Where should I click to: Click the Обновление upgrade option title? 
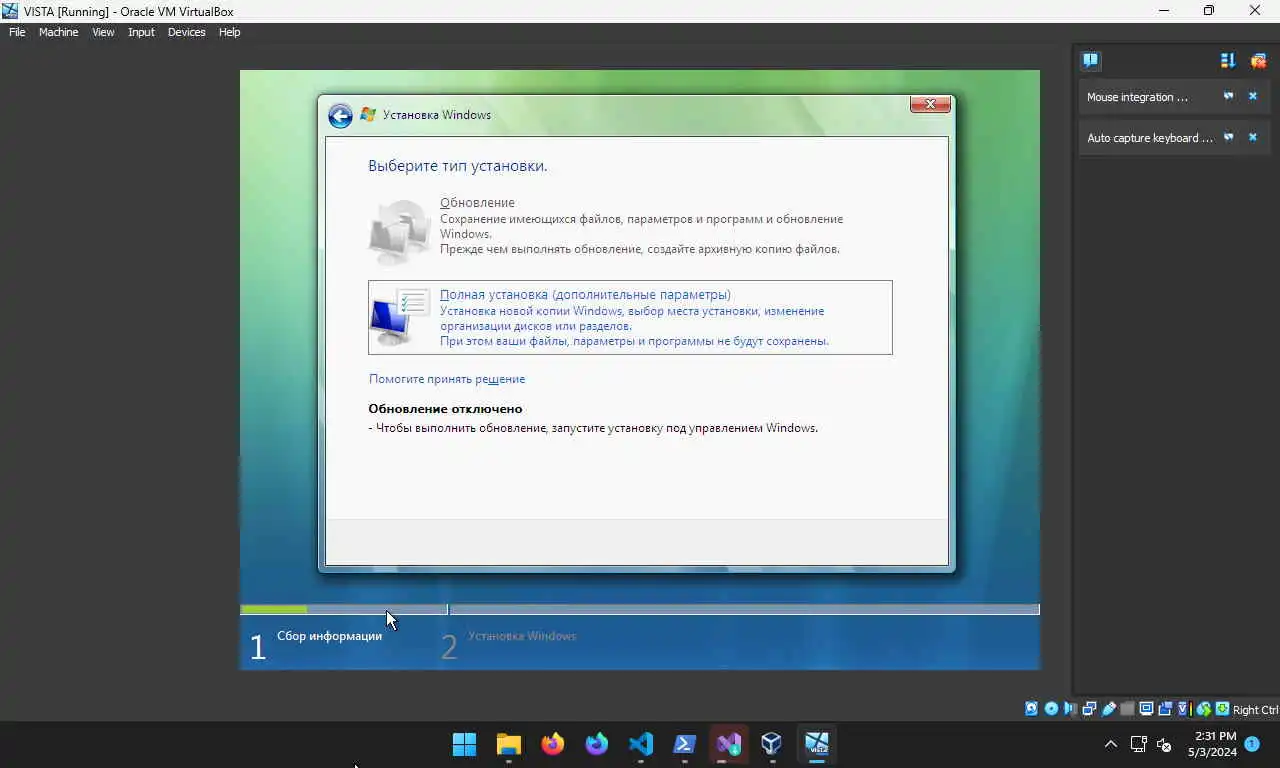477,202
